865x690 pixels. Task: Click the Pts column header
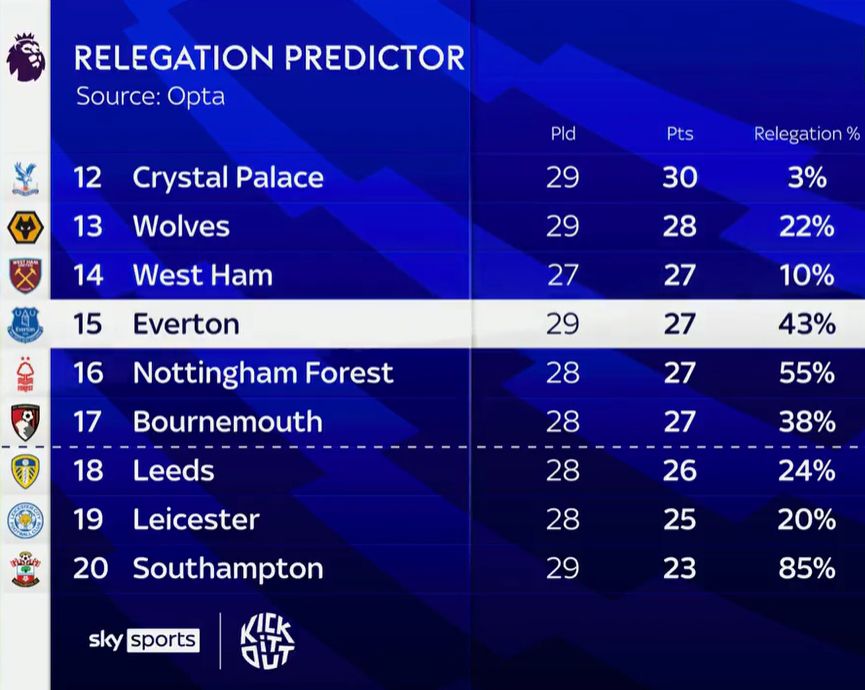tap(679, 134)
